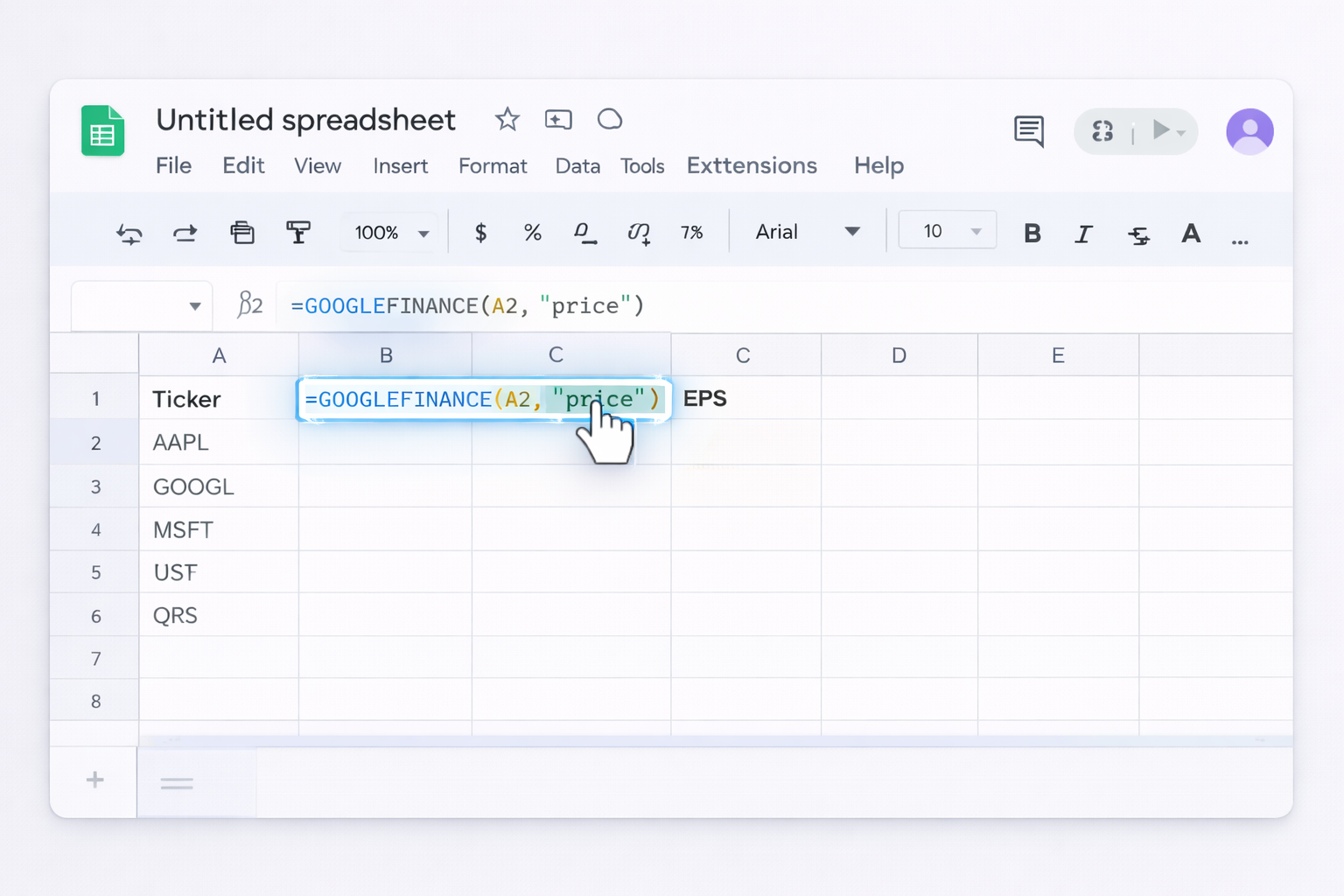
Task: Click the QRS cell
Action: tap(219, 615)
